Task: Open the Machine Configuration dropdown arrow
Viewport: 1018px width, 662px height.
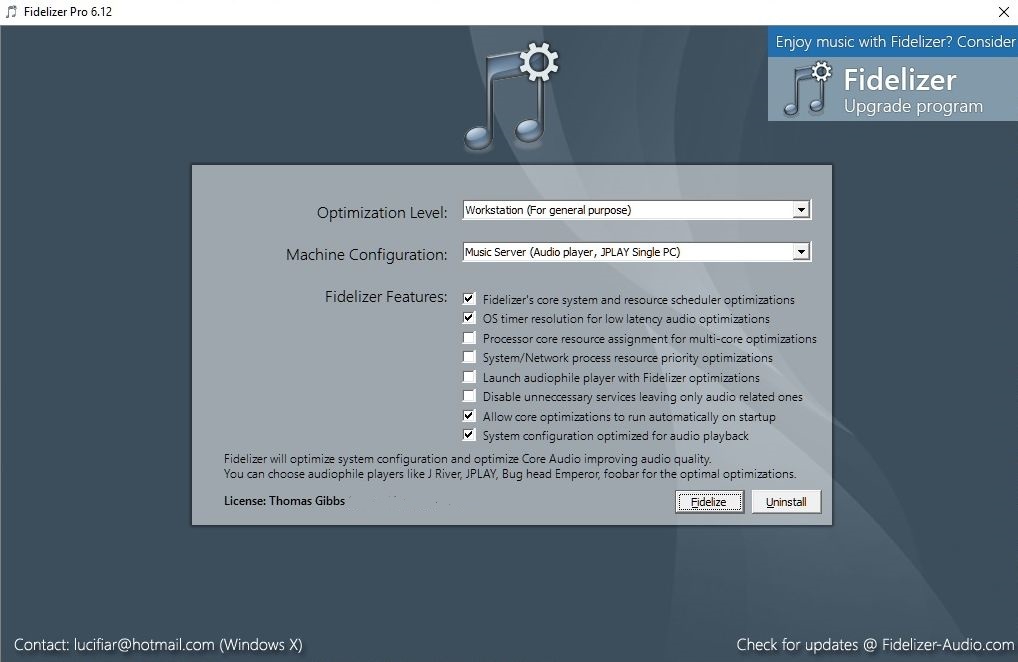Action: click(x=801, y=252)
